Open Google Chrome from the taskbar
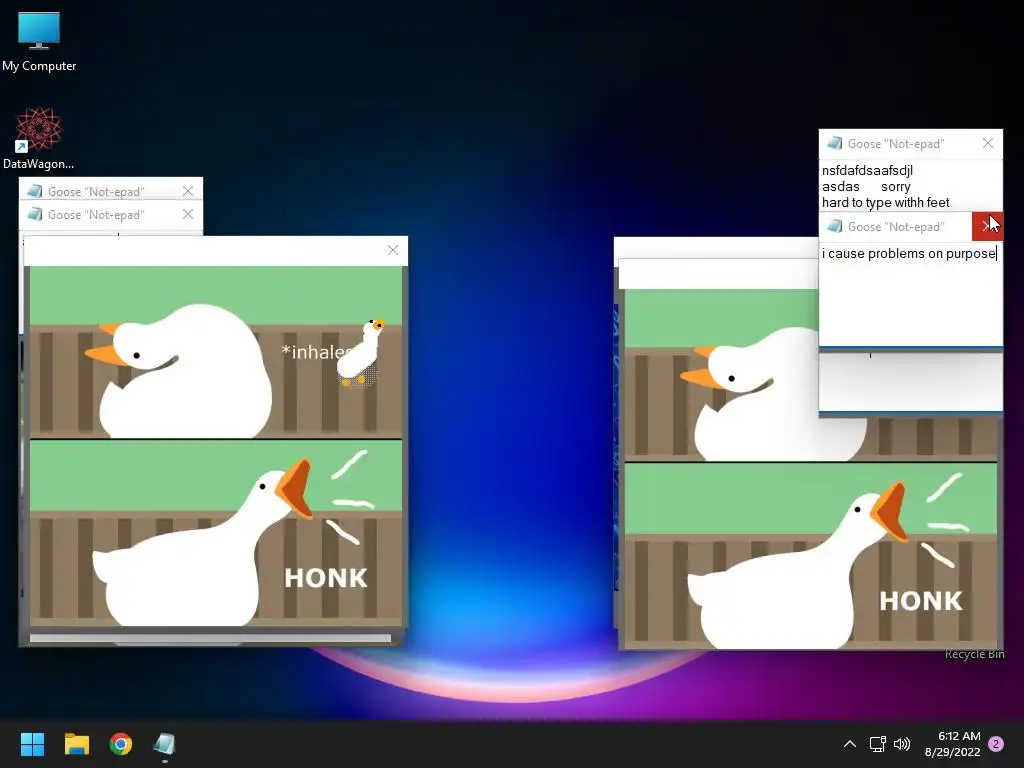 pyautogui.click(x=121, y=744)
